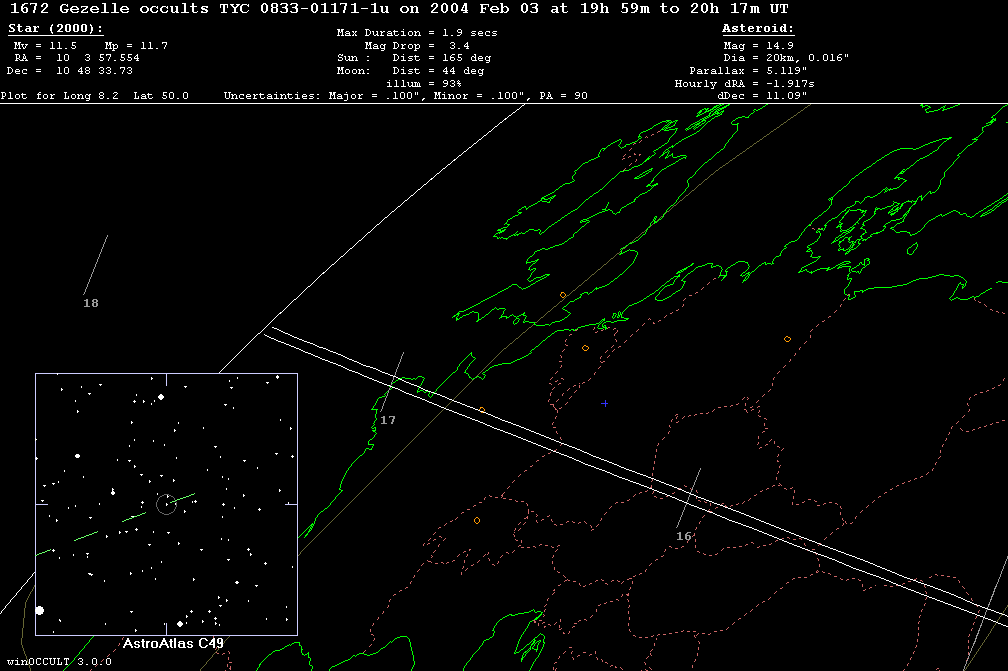Click the blue crosshair observer location marker
The width and height of the screenshot is (1008, 671).
coord(604,404)
